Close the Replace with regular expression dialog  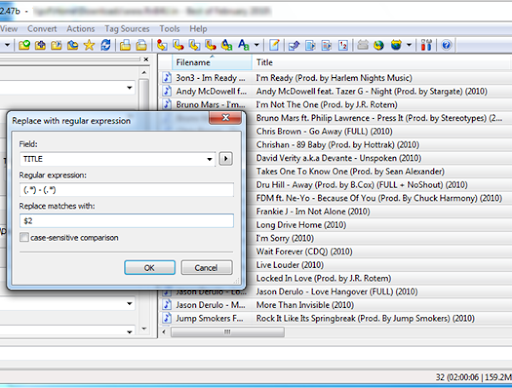(225, 118)
